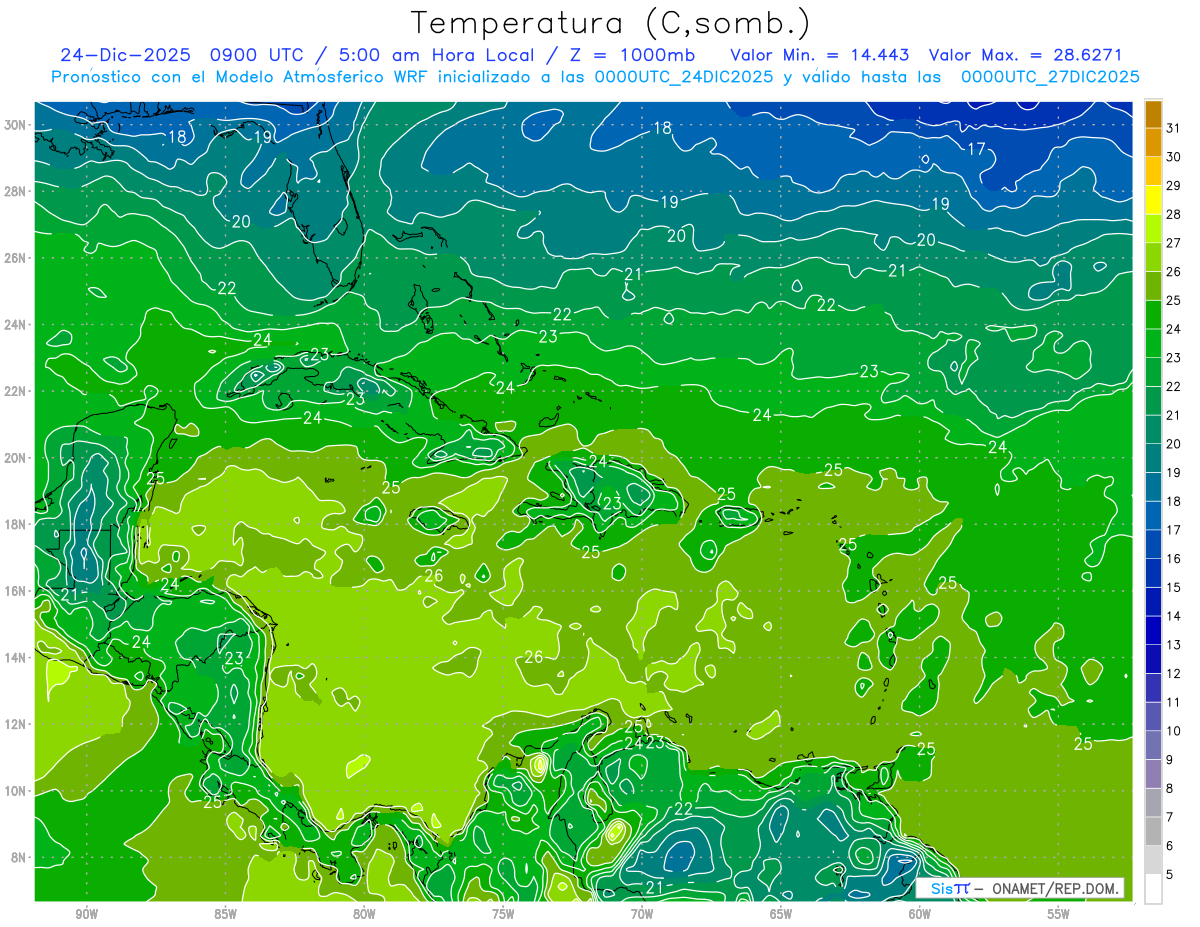Select the '0000UTC_24DIC2025' initialization timestamp

[683, 77]
